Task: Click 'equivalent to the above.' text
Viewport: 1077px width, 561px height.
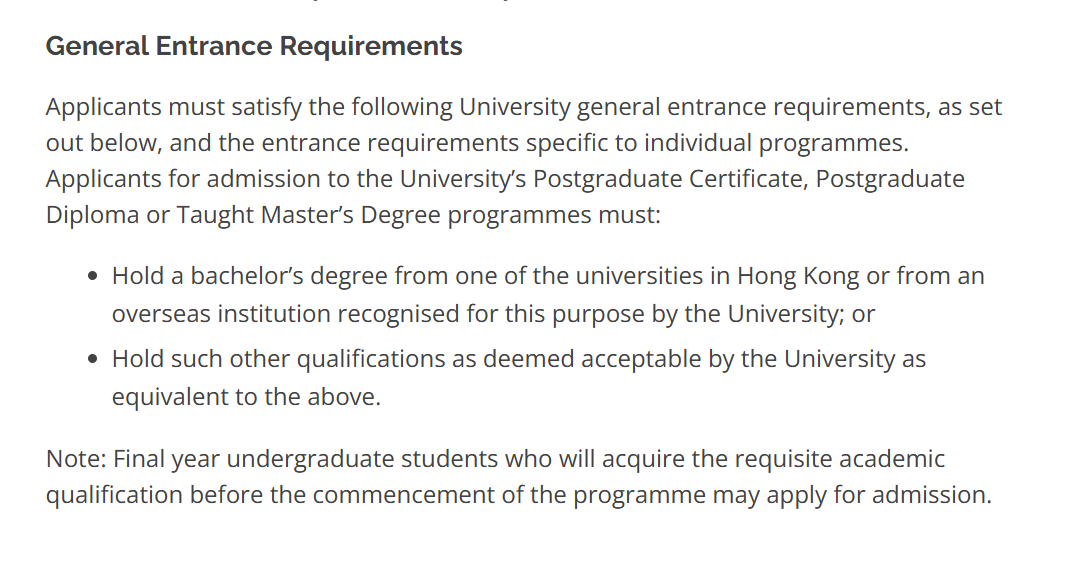Action: 247,397
